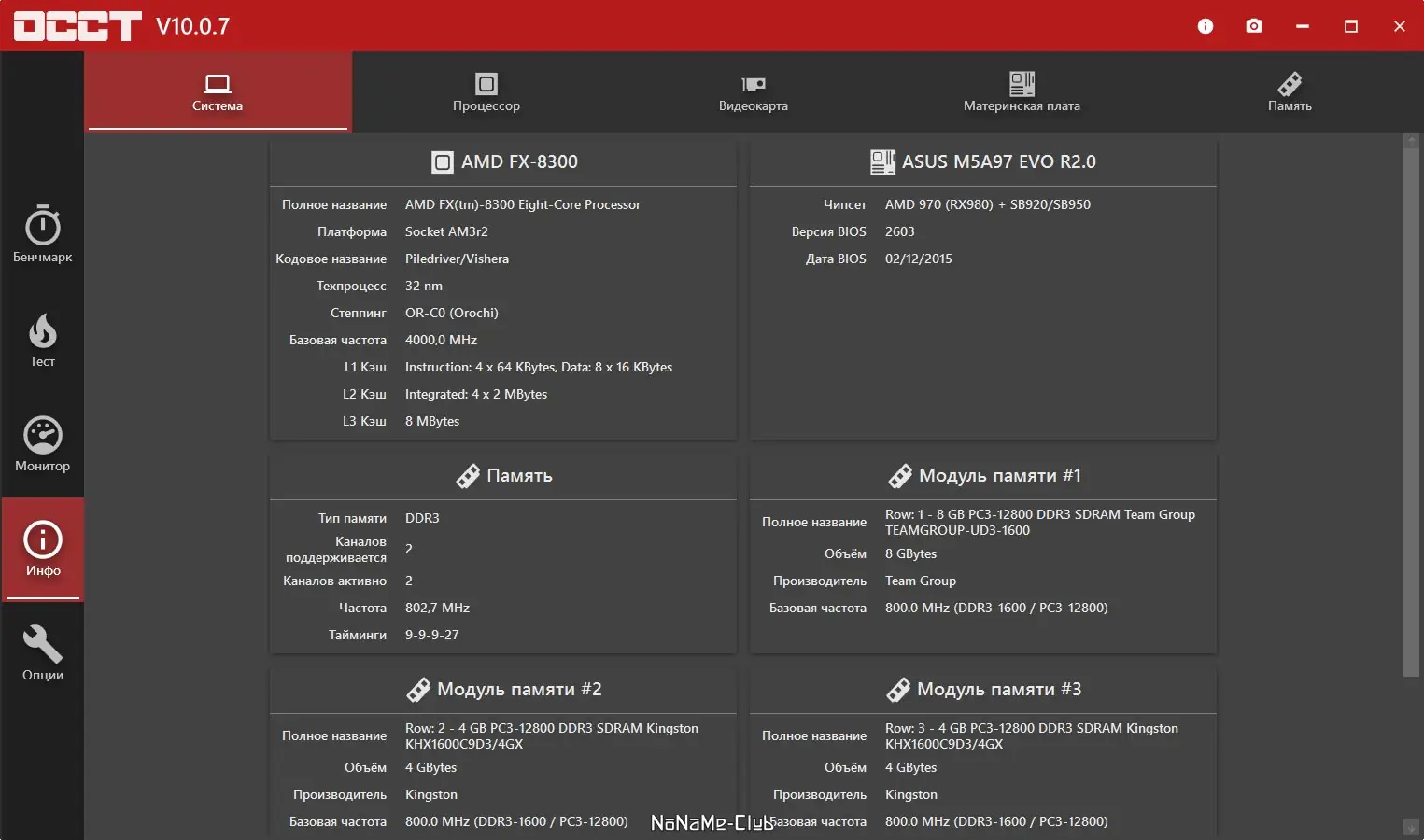
Task: Click the 'AMD 970 (RX980) + SB920/SB950' chipset value
Action: point(988,205)
